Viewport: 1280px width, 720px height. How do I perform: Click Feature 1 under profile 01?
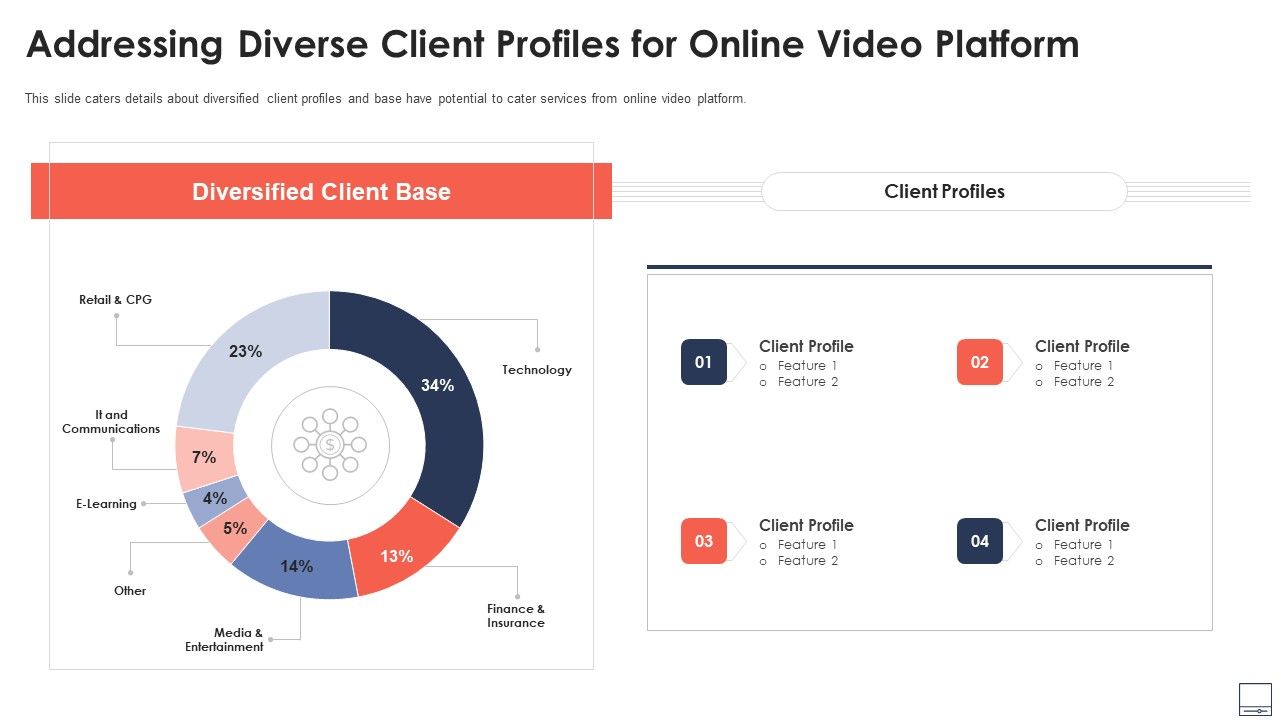[807, 366]
